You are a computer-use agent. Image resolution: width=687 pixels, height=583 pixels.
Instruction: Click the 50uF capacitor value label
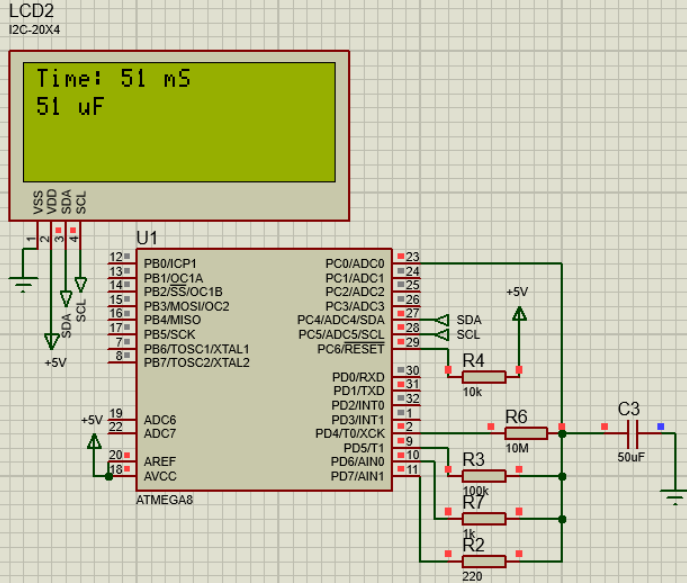point(631,457)
